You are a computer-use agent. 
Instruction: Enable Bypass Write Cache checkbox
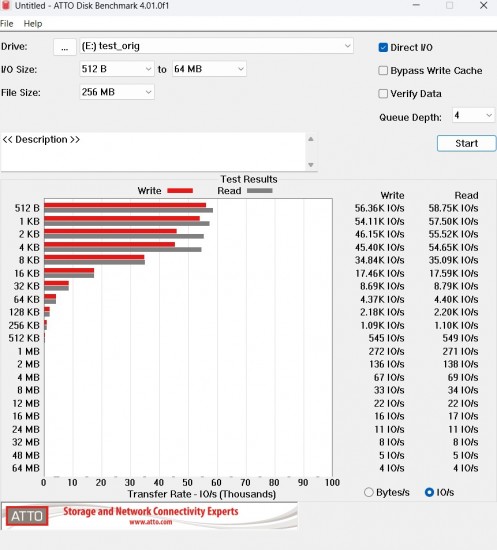tap(383, 71)
